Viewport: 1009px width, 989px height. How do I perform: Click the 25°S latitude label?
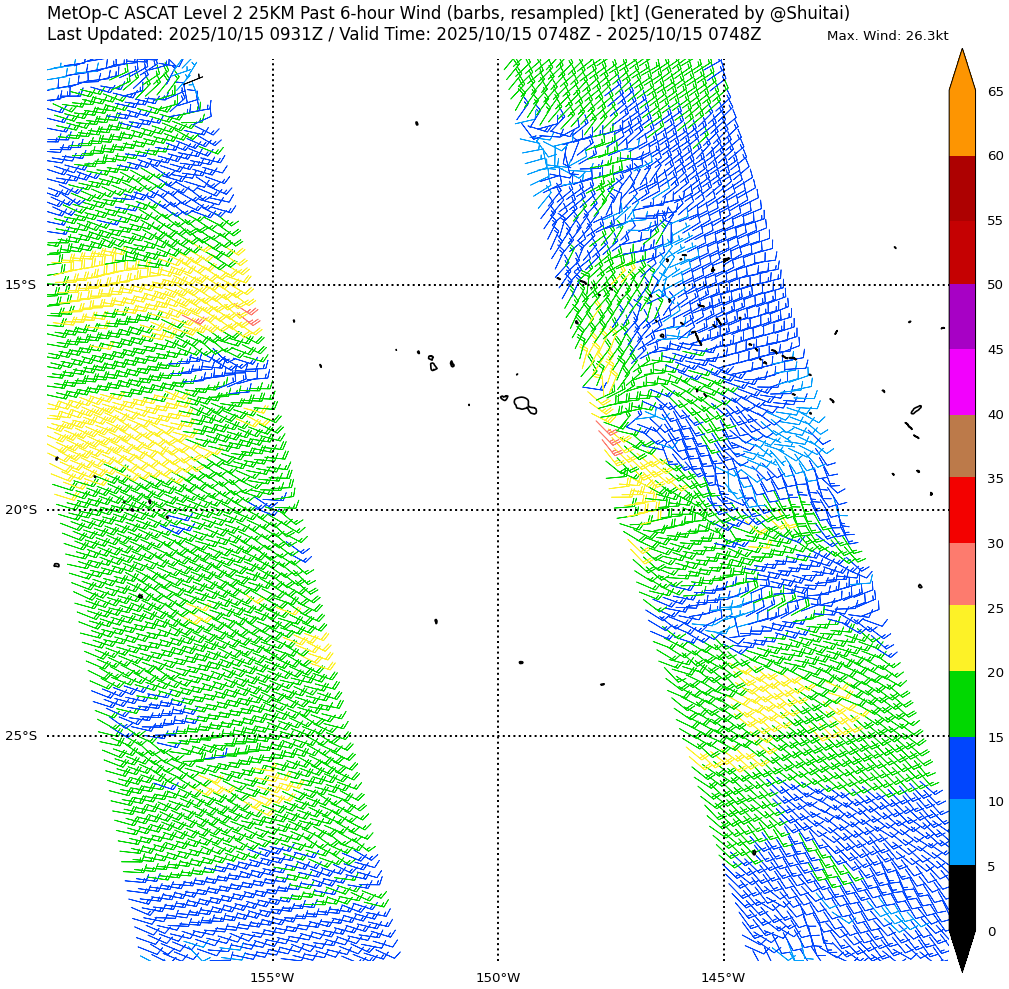[20, 736]
